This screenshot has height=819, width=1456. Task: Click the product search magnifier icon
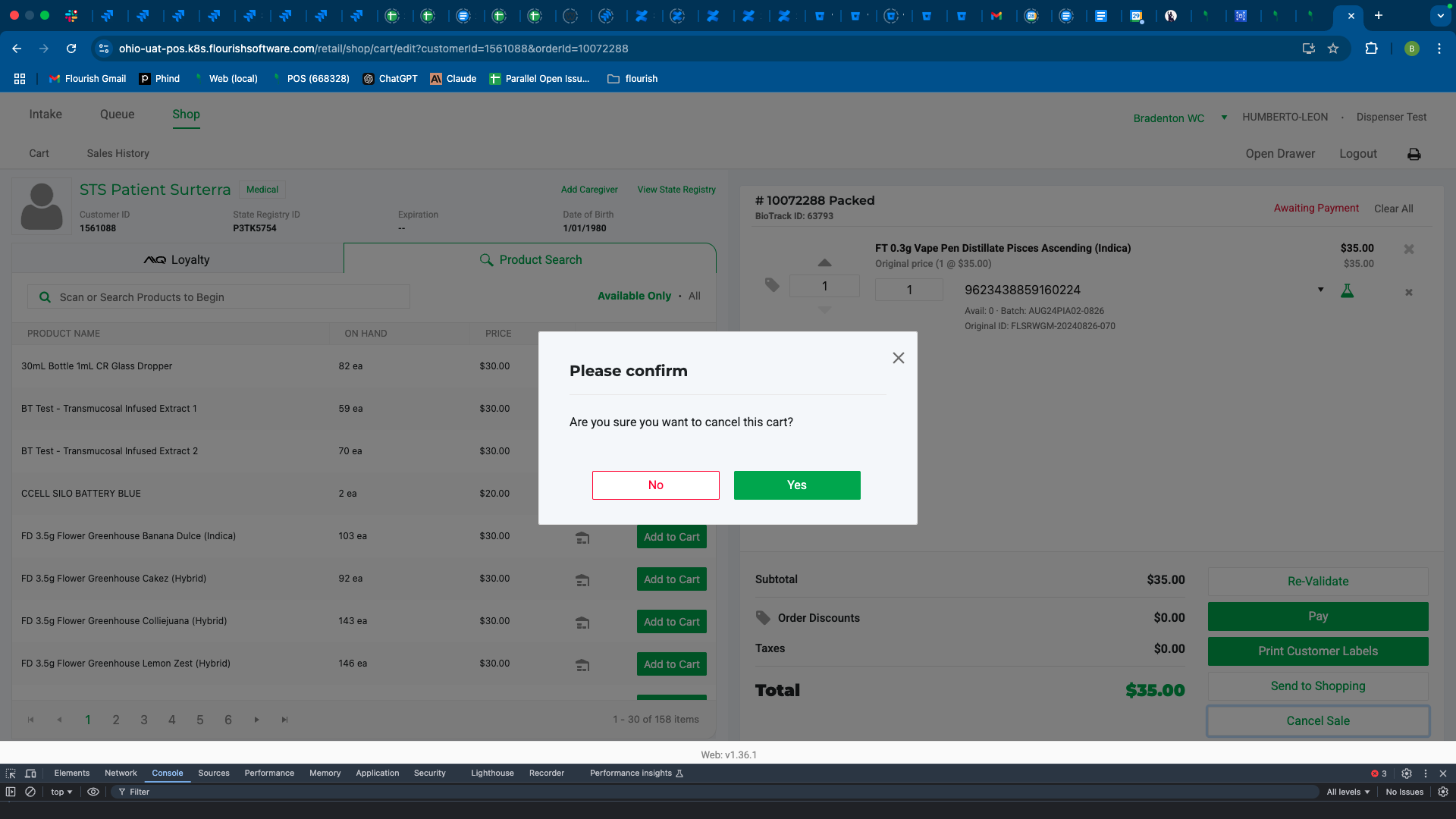486,260
